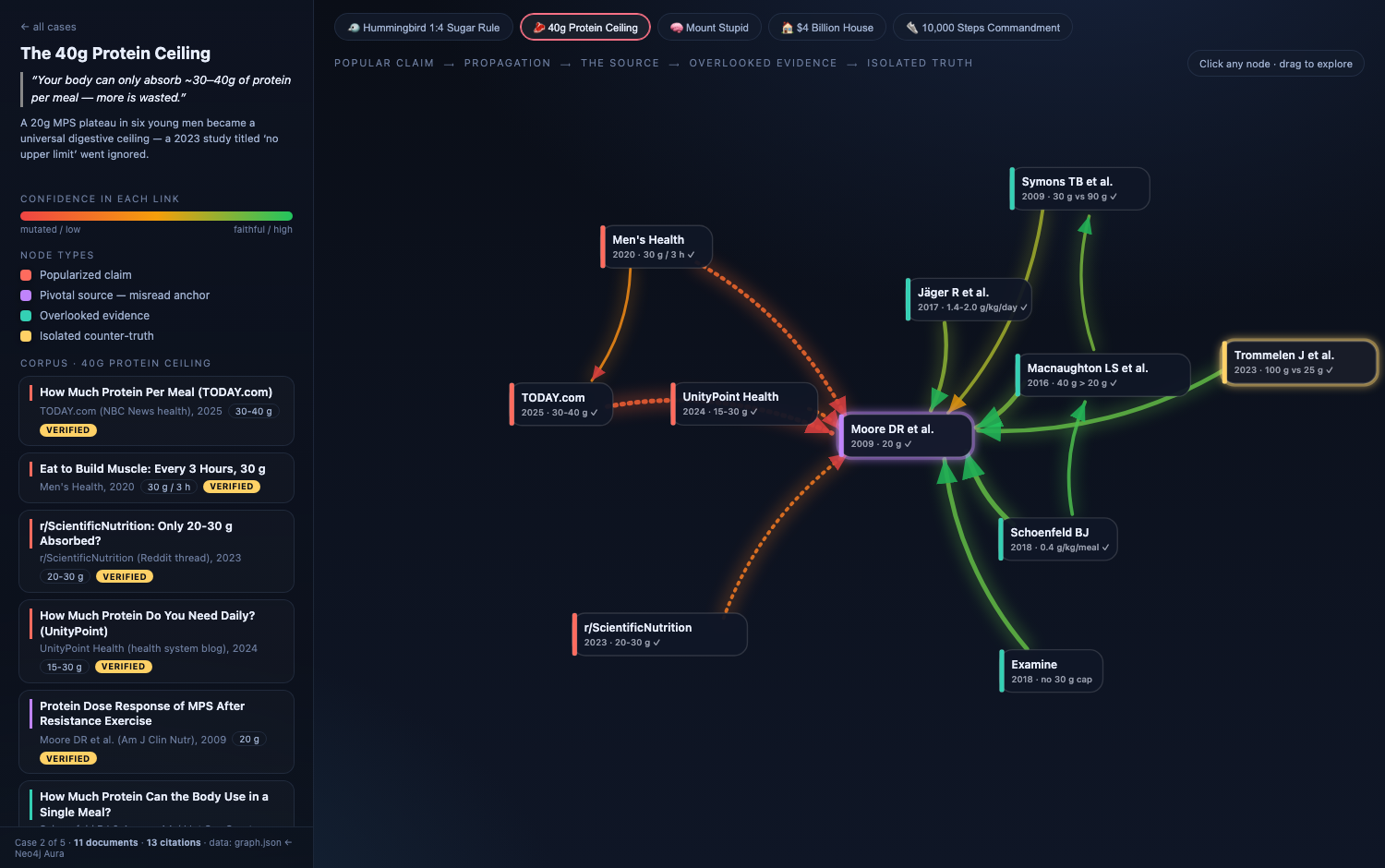Click the Examine graph node
The width and height of the screenshot is (1385, 868).
click(x=1051, y=671)
